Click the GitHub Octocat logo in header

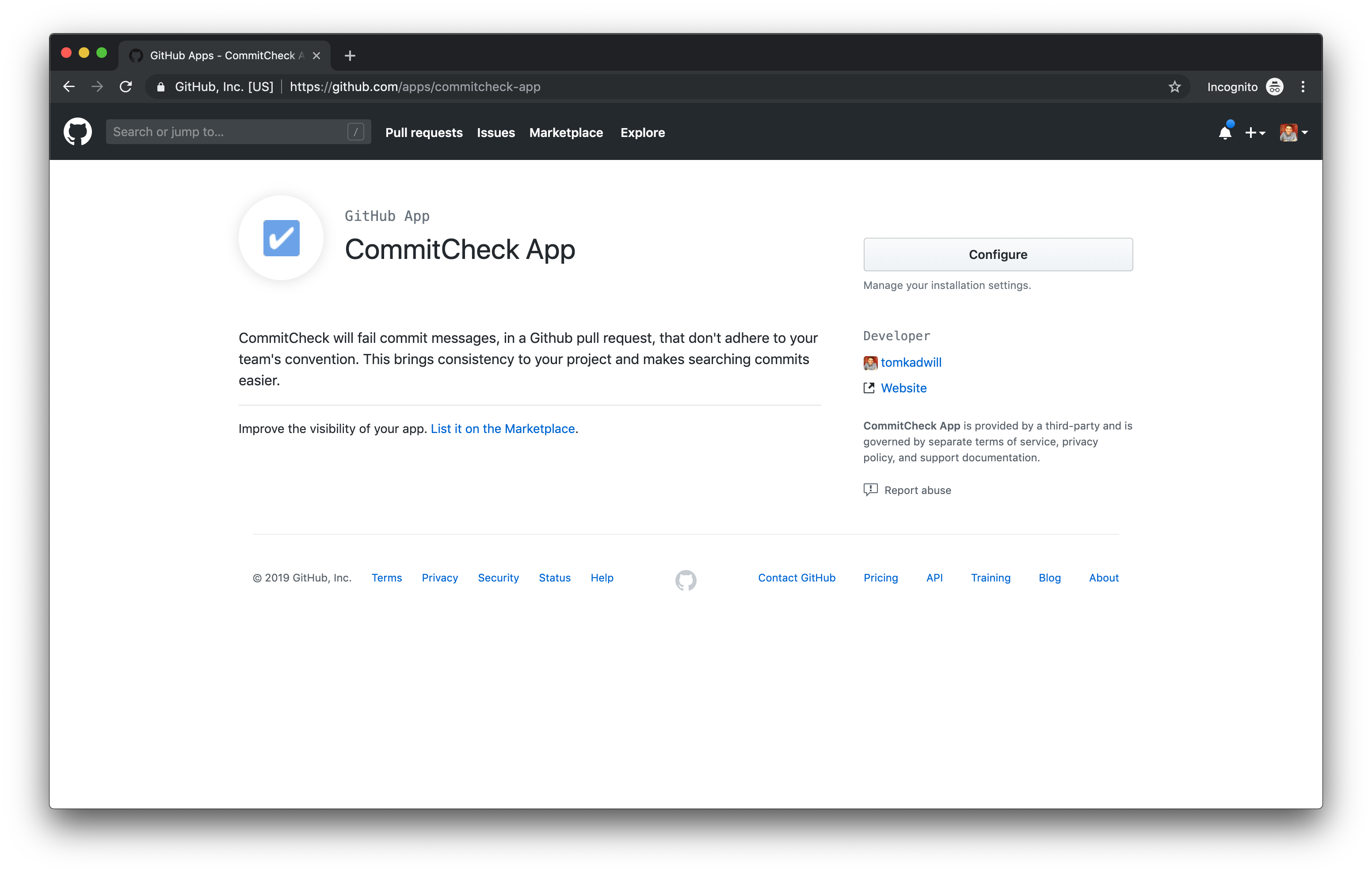pyautogui.click(x=77, y=132)
